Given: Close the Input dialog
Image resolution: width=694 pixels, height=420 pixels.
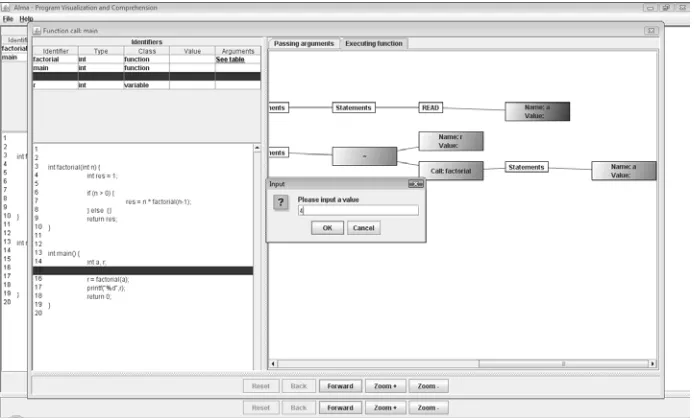Looking at the screenshot, I should coord(416,184).
